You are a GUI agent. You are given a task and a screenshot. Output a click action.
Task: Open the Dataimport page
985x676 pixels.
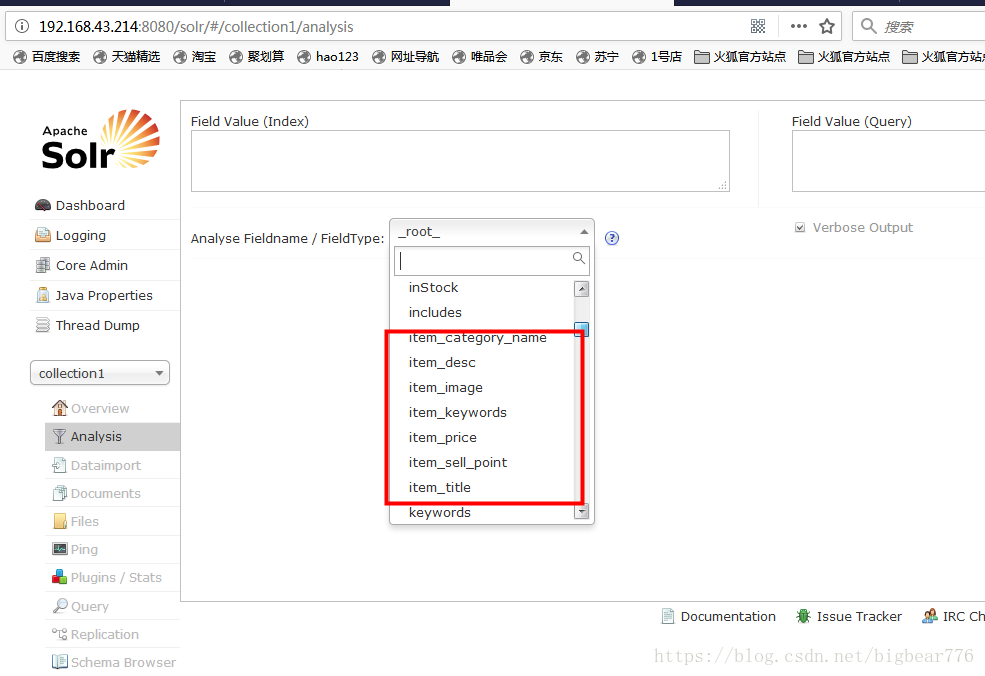coord(106,466)
